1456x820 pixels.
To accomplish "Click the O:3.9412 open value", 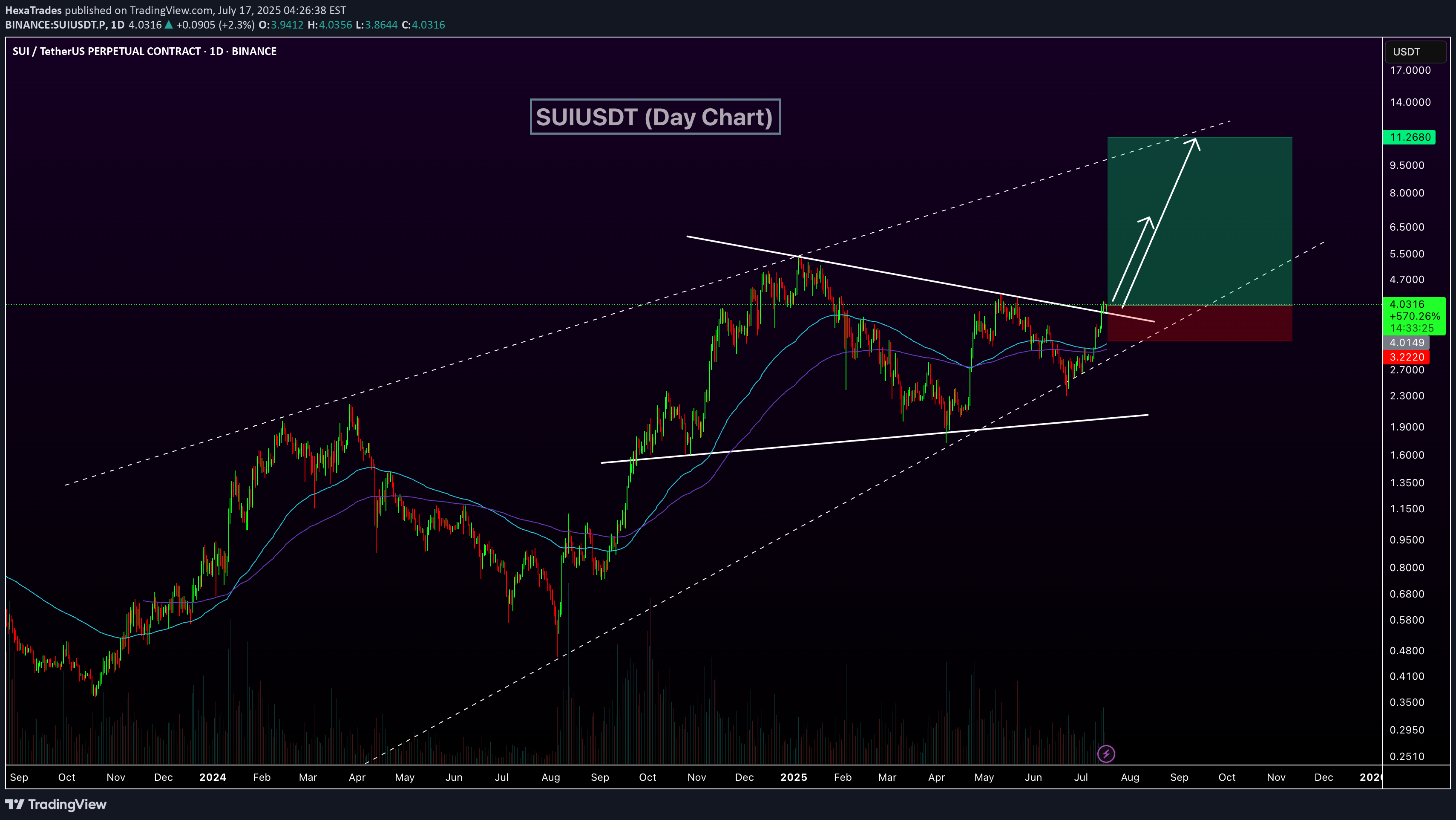I will tap(281, 25).
